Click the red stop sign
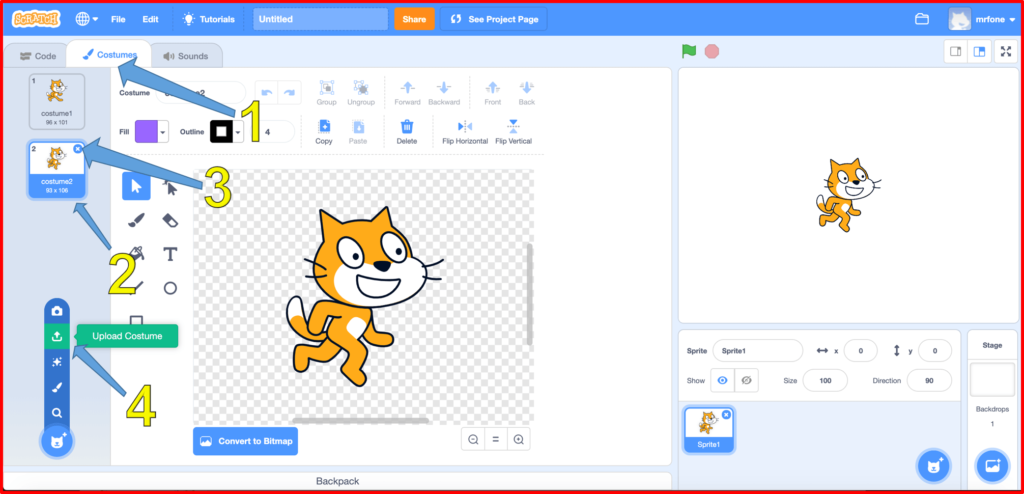This screenshot has height=494, width=1024. [x=712, y=51]
